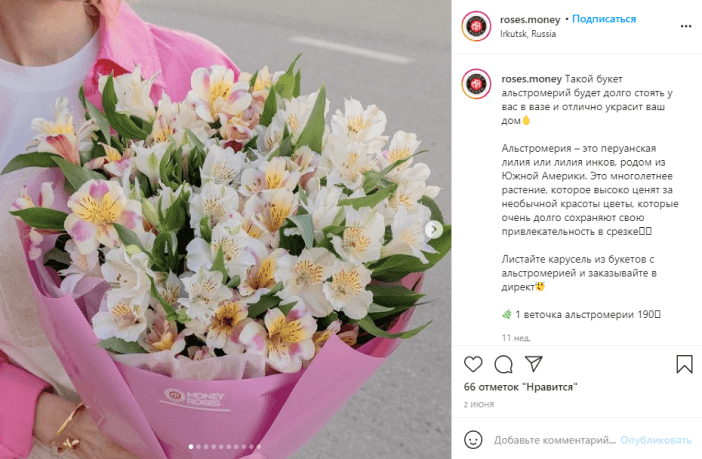702x459 pixels.
Task: Open roses.money username in header
Action: [x=530, y=19]
